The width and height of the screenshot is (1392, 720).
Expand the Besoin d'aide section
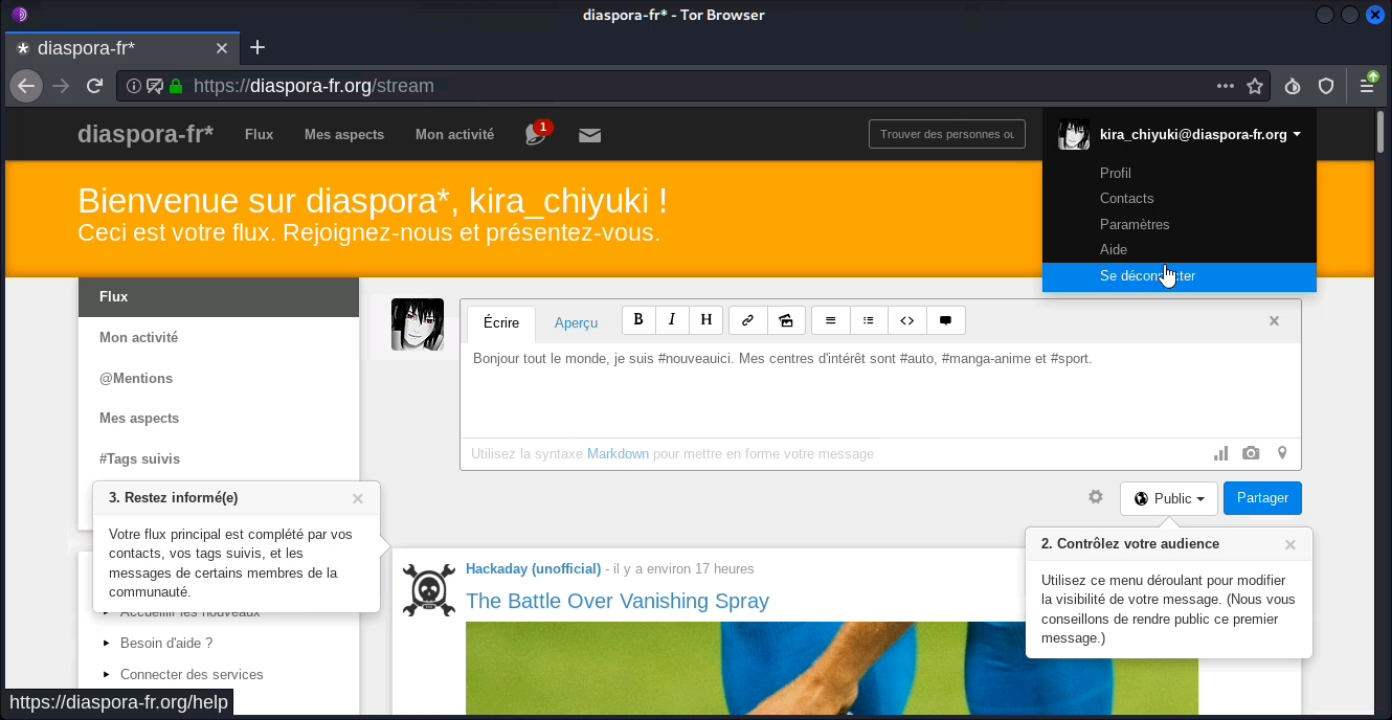[166, 643]
